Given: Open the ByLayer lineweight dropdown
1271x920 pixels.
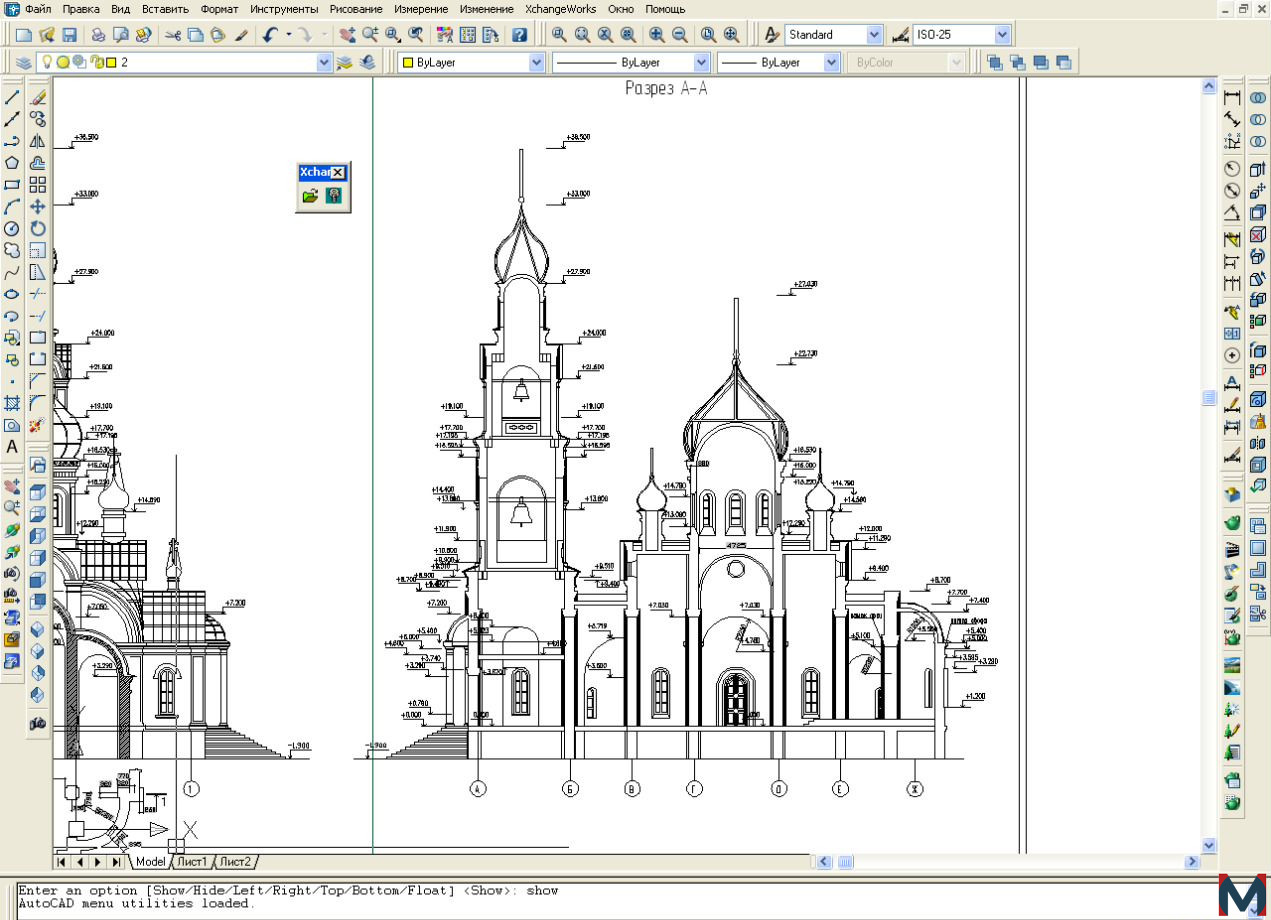Looking at the screenshot, I should pos(832,62).
